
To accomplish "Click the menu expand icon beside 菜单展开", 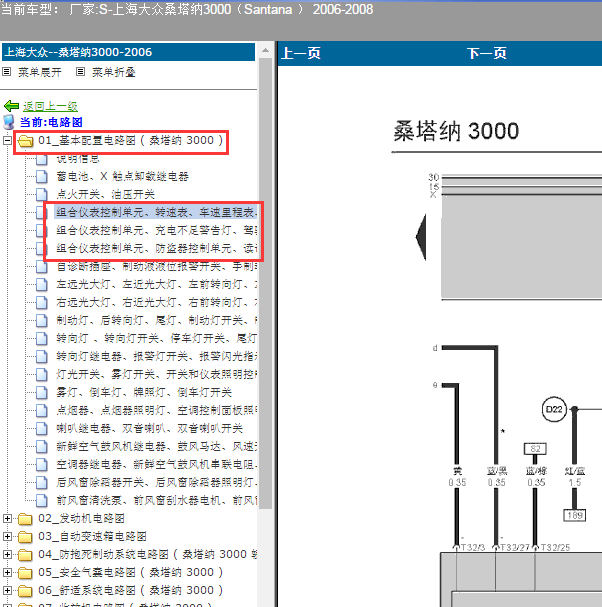I will (x=7, y=72).
